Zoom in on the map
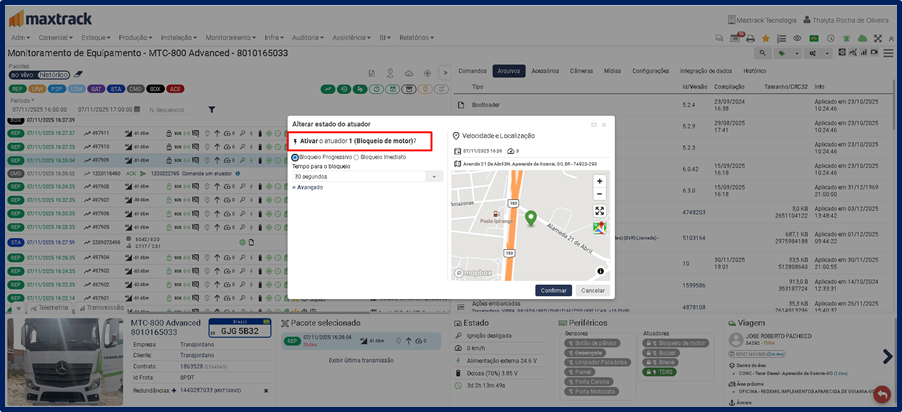 tap(599, 182)
